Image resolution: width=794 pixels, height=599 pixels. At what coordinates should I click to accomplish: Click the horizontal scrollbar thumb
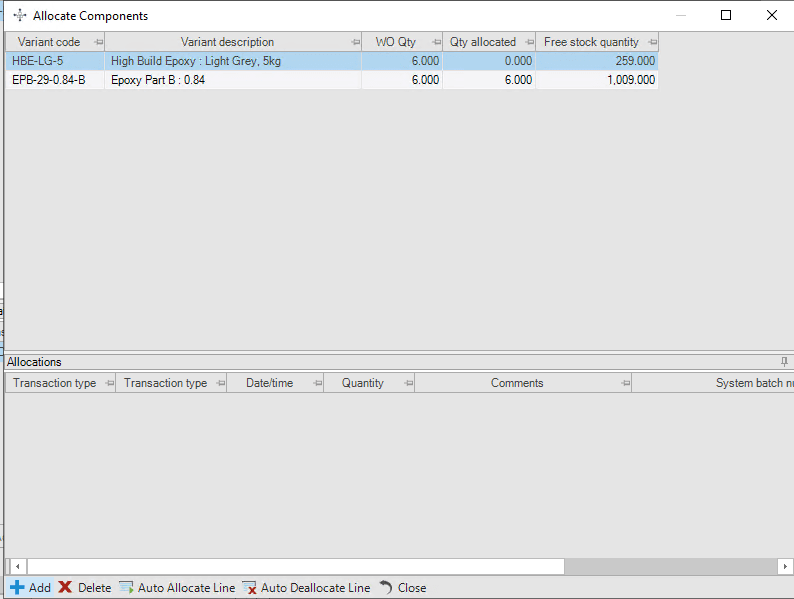pos(296,567)
